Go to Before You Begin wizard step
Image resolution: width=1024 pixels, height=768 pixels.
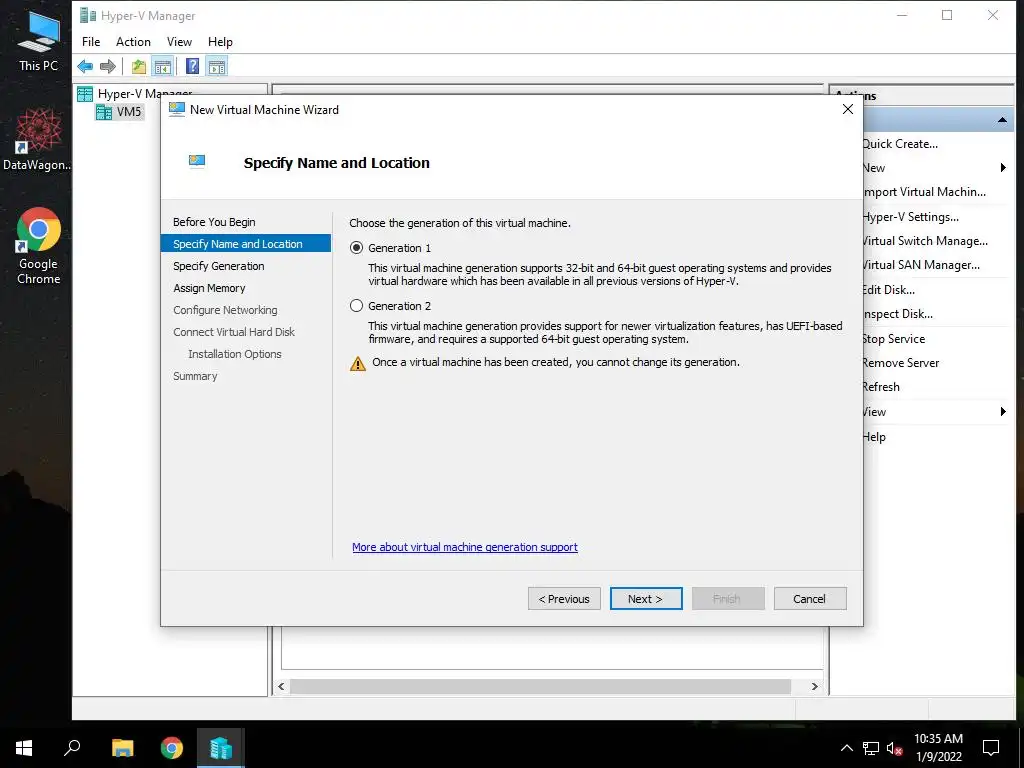[x=214, y=222]
